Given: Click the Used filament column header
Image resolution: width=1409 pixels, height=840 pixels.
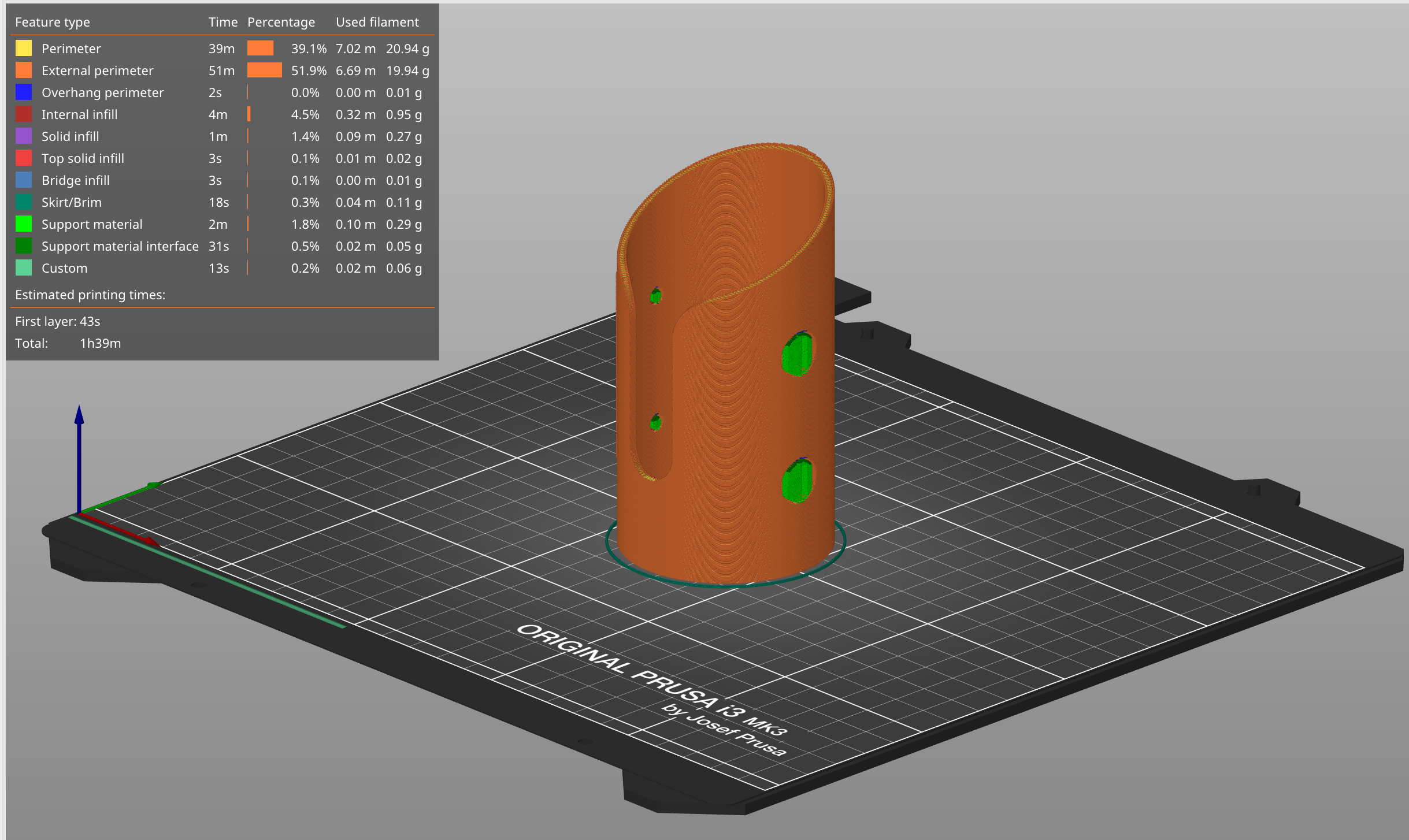Looking at the screenshot, I should click(x=377, y=22).
